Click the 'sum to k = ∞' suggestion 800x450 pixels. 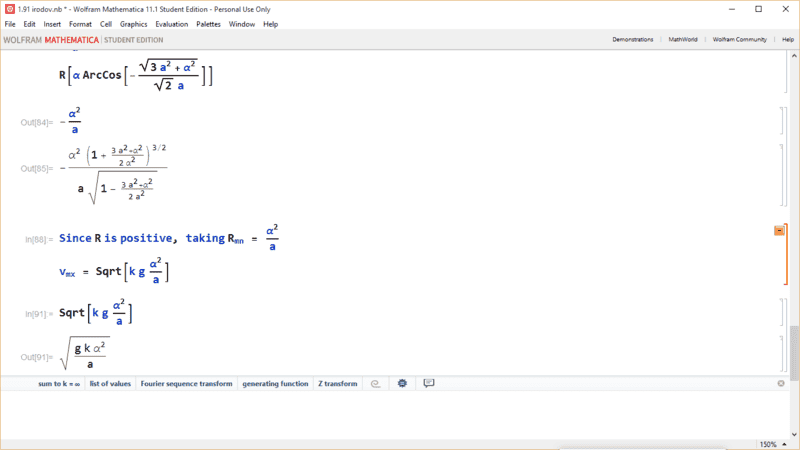tap(59, 383)
